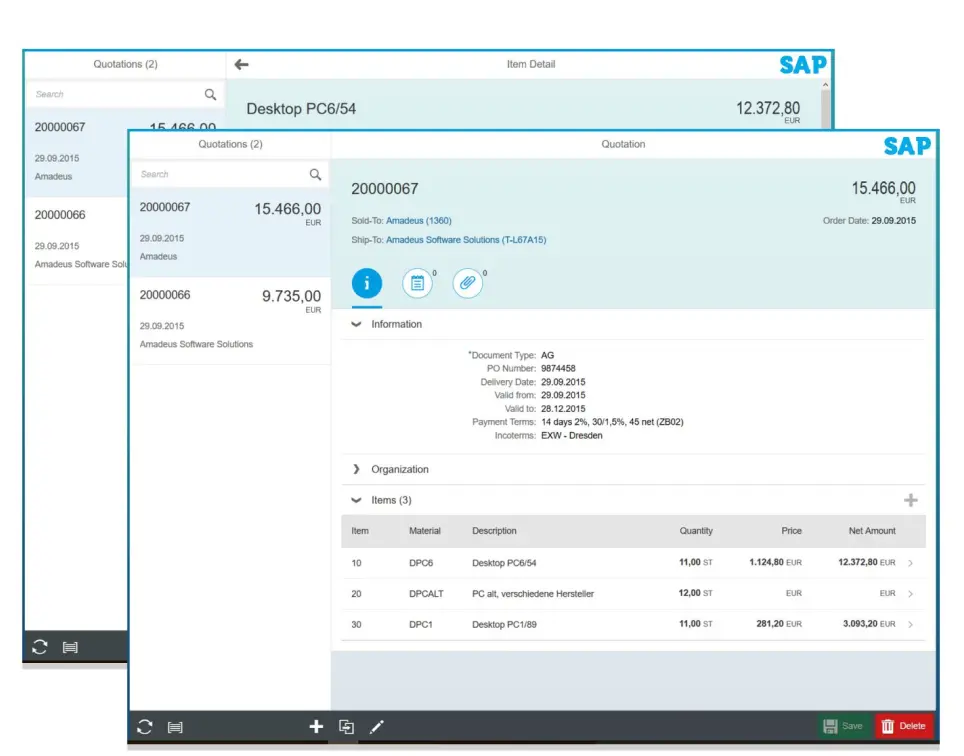
Task: Click the Material column header
Action: click(x=425, y=531)
